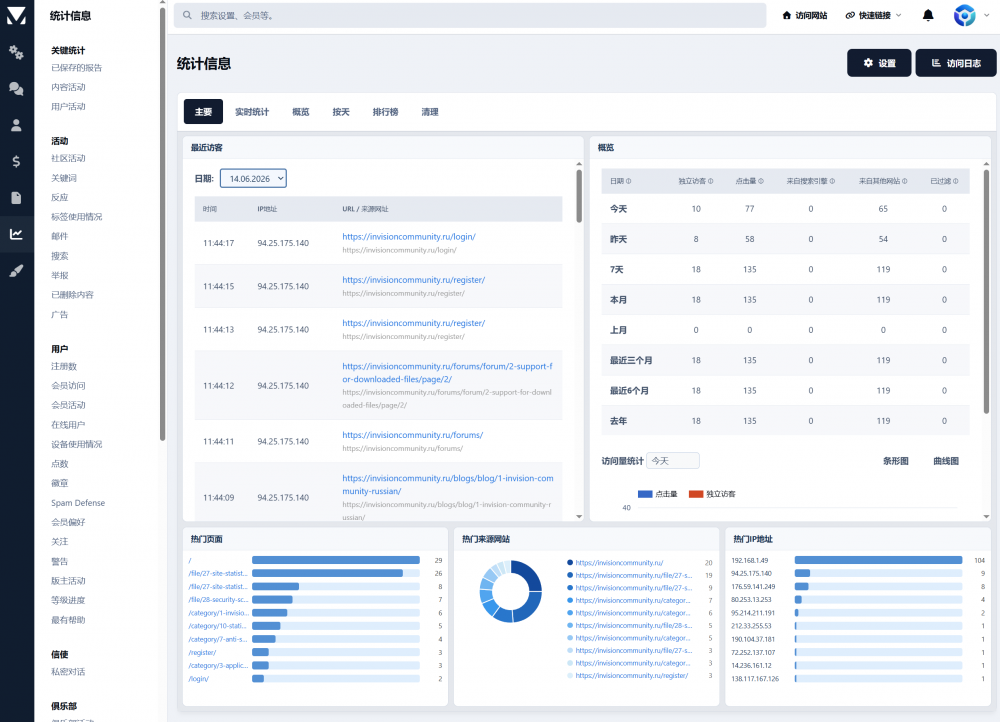1000x722 pixels.
Task: Click the search settings input field
Action: 470,15
